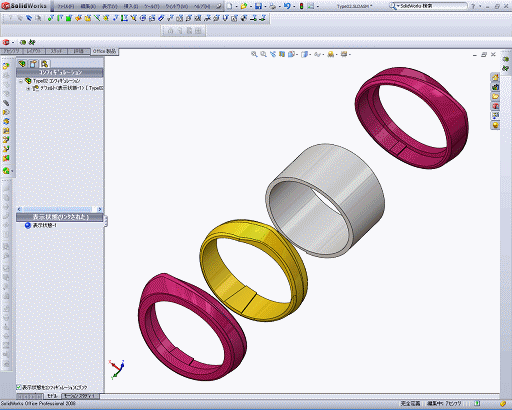
Task: Open the FeatureManager design tree tab icon
Action: [22, 64]
